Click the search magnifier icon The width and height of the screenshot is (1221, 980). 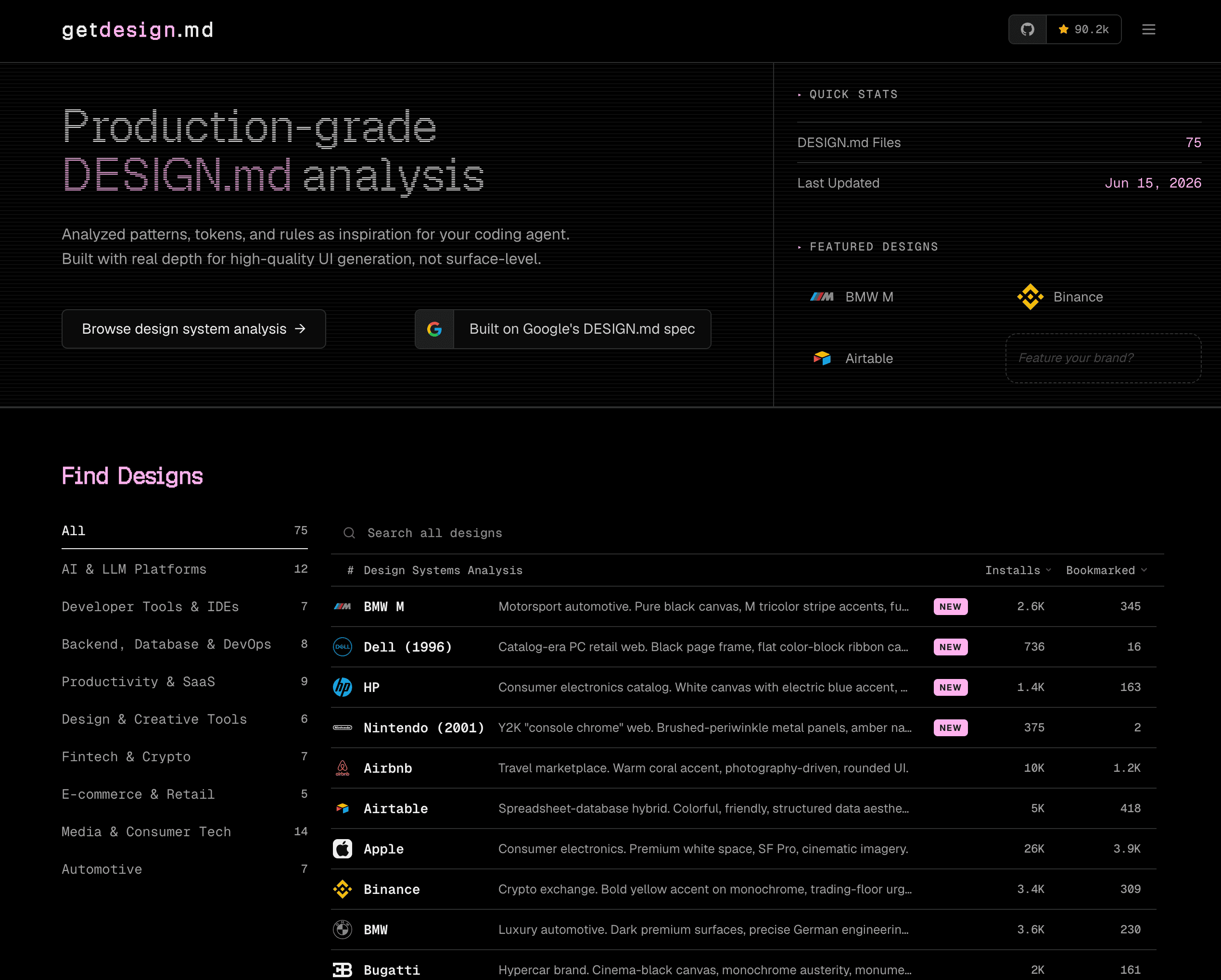coord(349,533)
